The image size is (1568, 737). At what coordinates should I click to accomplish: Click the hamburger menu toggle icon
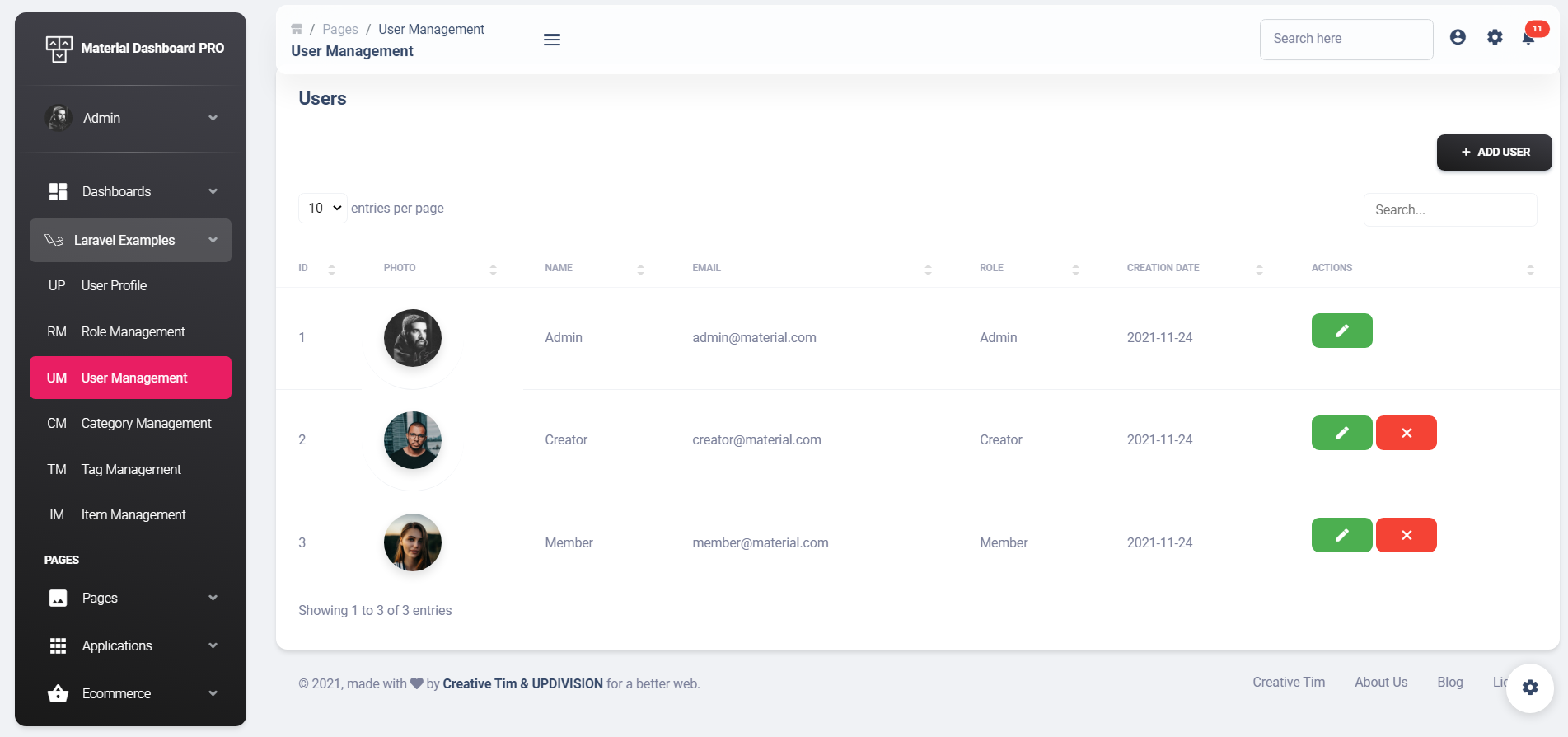click(552, 40)
